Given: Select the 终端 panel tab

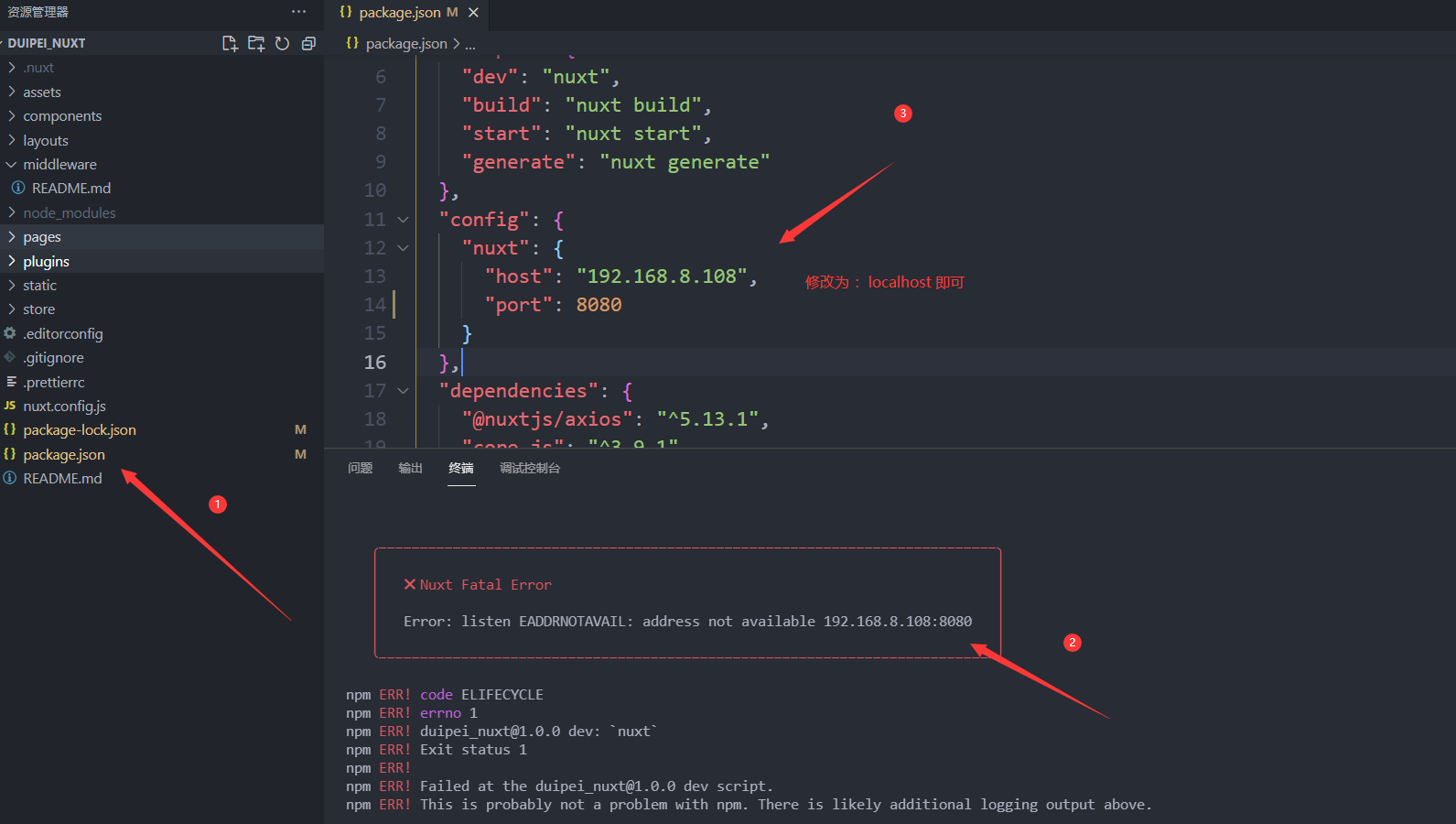Looking at the screenshot, I should point(461,468).
